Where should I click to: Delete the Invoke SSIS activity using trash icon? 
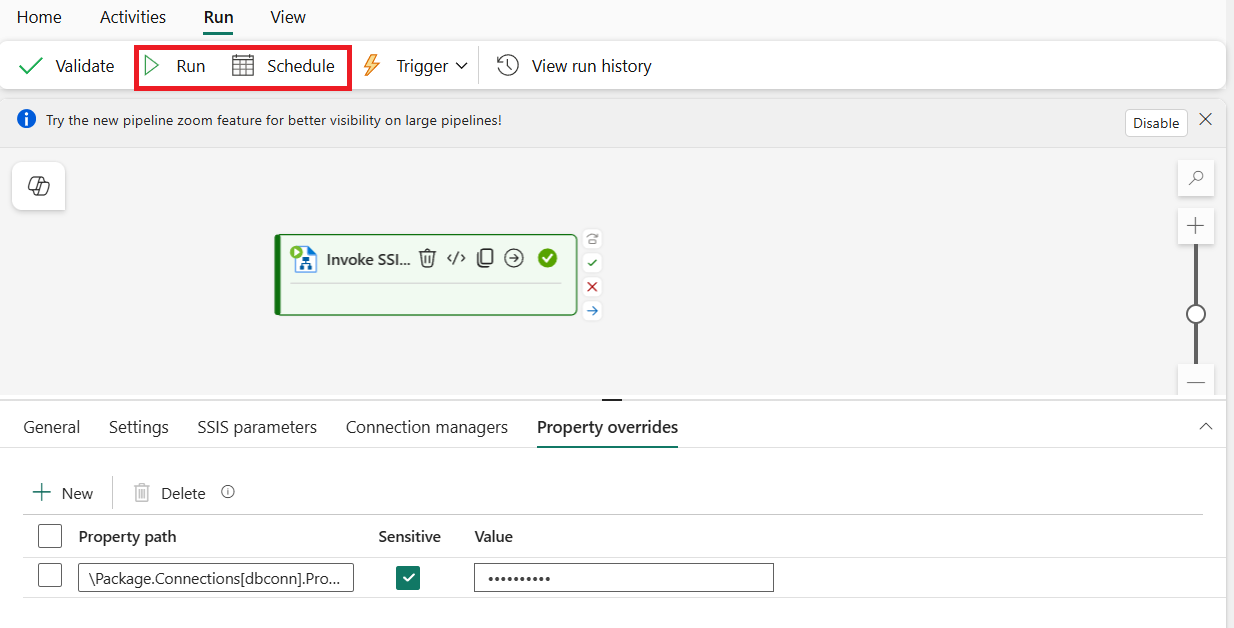[x=427, y=259]
